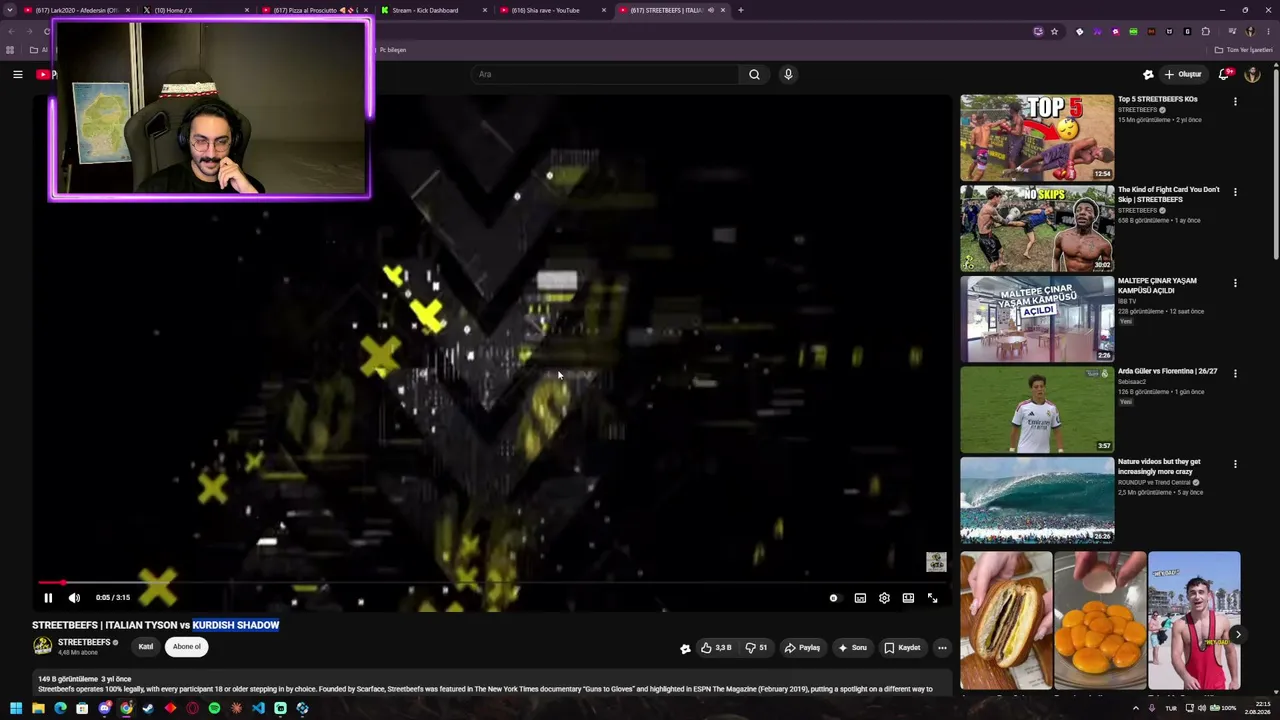
Task: Click the Soru ask button
Action: coord(852,648)
